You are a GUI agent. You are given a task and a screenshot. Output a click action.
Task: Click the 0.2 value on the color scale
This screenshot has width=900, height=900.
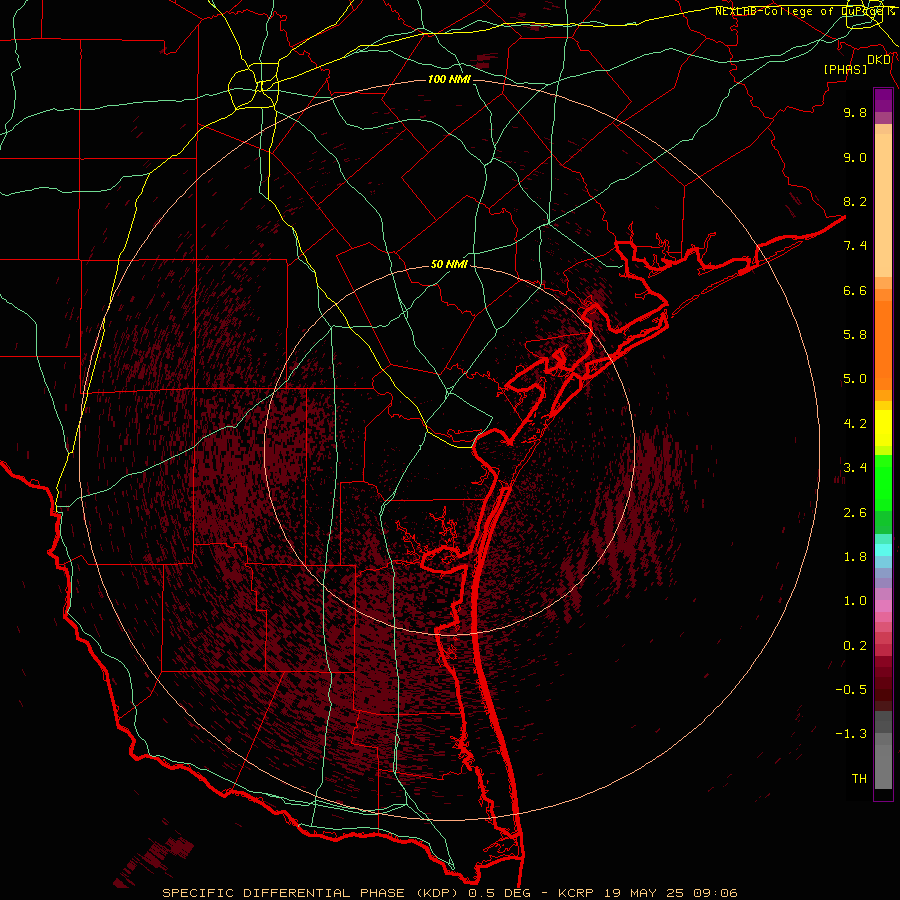(x=855, y=646)
